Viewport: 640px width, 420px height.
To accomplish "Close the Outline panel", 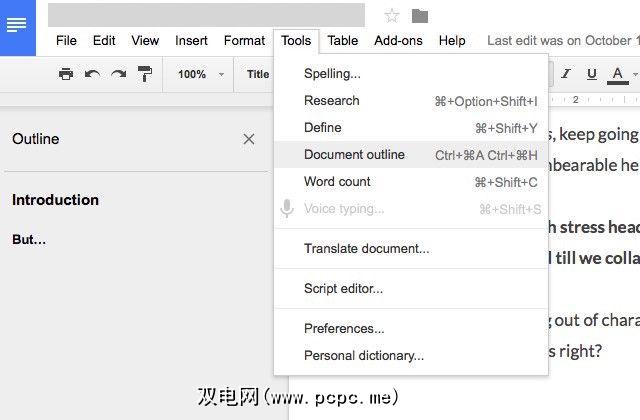I will 249,139.
